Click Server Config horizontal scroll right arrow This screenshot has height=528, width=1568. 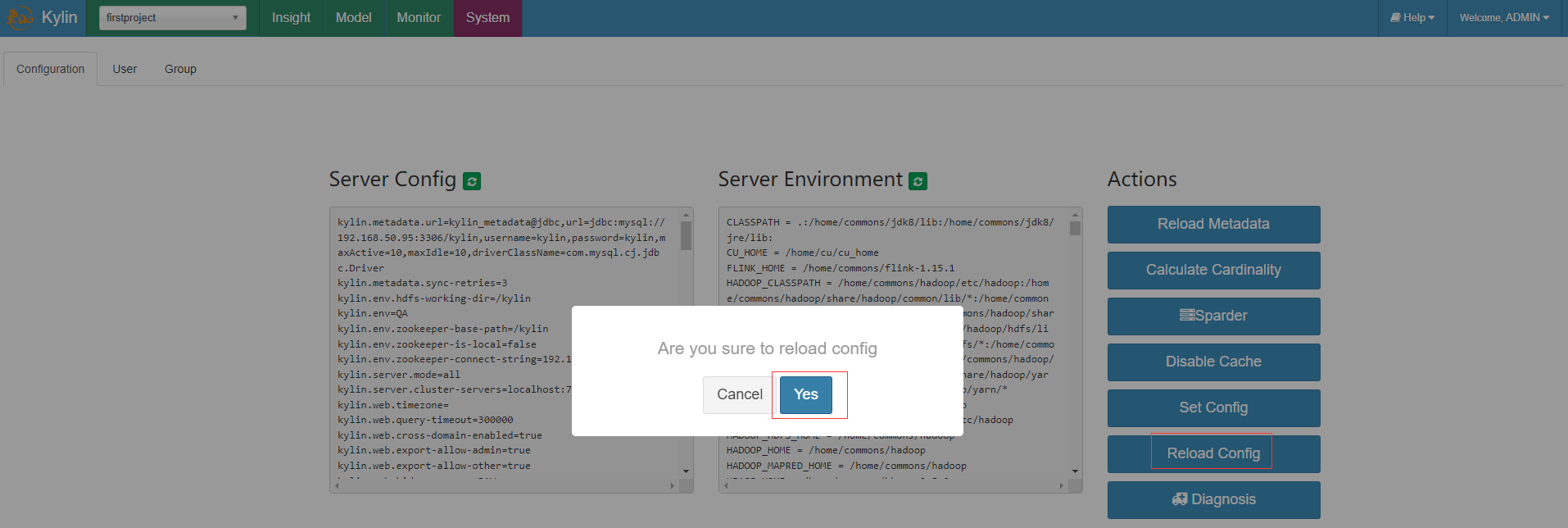(673, 486)
